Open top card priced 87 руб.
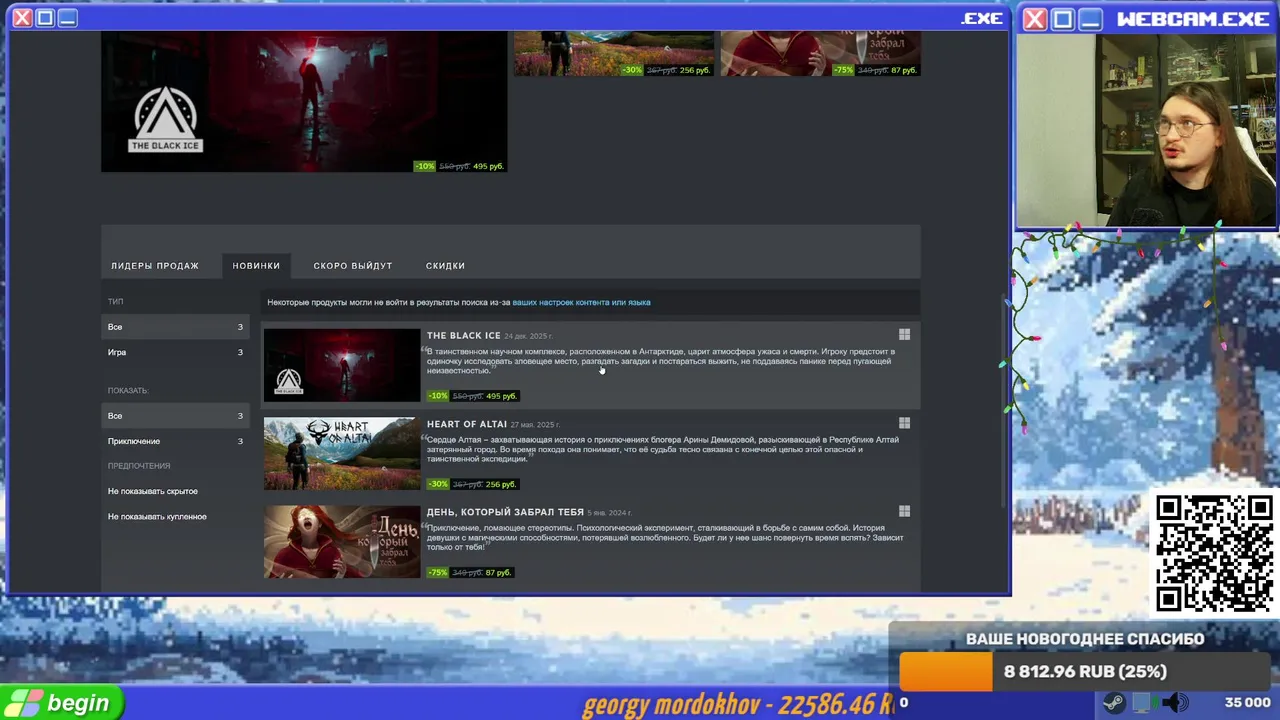The height and width of the screenshot is (720, 1280). [x=820, y=53]
